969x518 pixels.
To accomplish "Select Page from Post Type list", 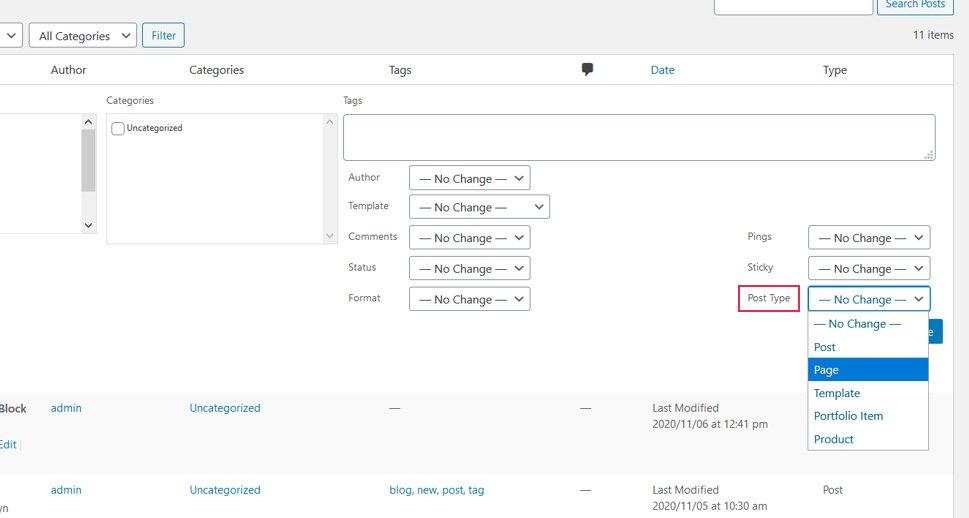I will point(867,370).
